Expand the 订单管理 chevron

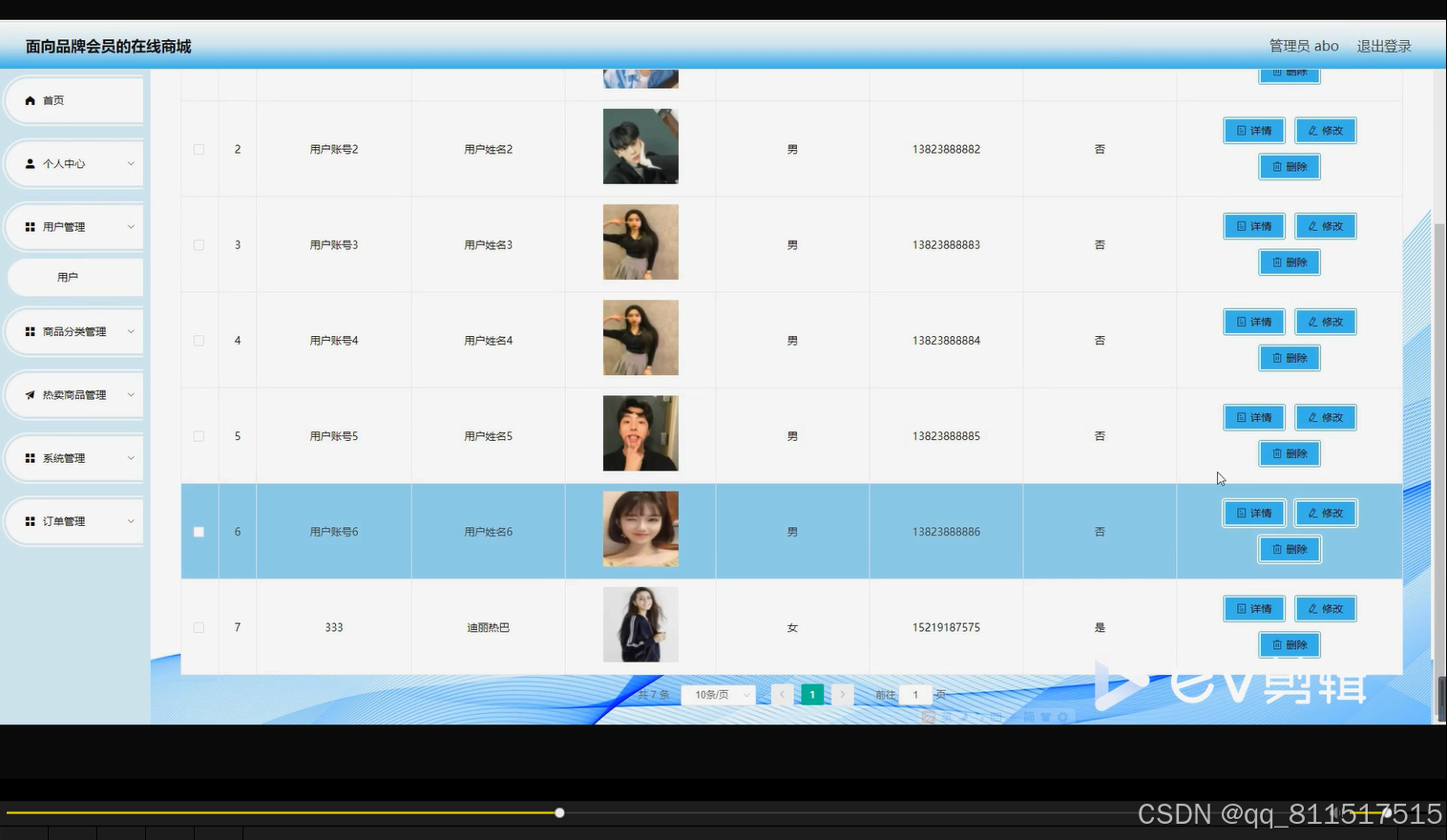pos(131,521)
